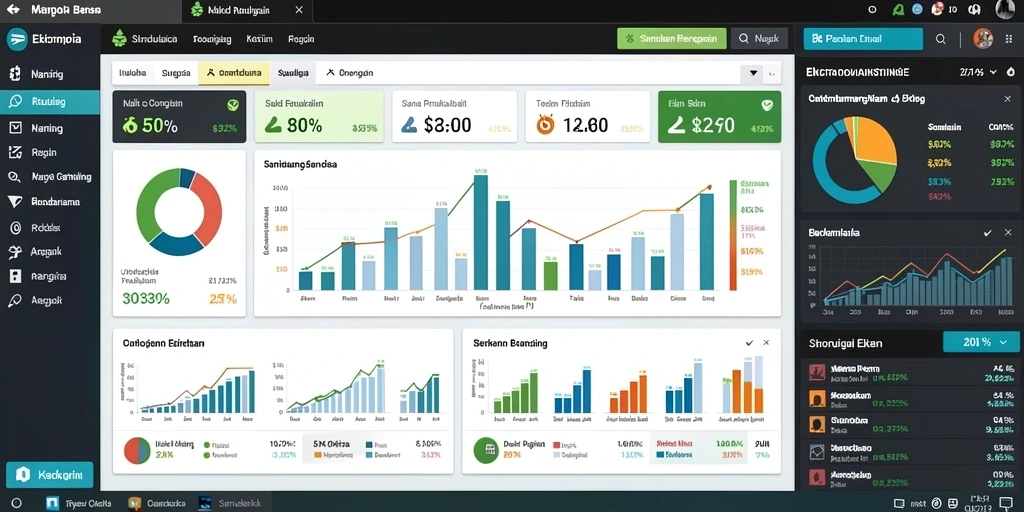Viewport: 1024px width, 512px height.
Task: Toggle the green check on the Nait o Congtan card
Action: 232,104
